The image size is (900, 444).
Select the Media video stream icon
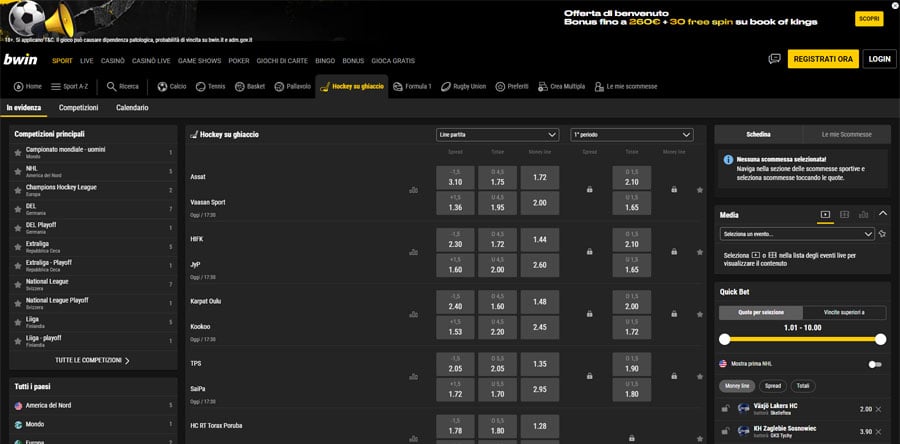[x=825, y=215]
